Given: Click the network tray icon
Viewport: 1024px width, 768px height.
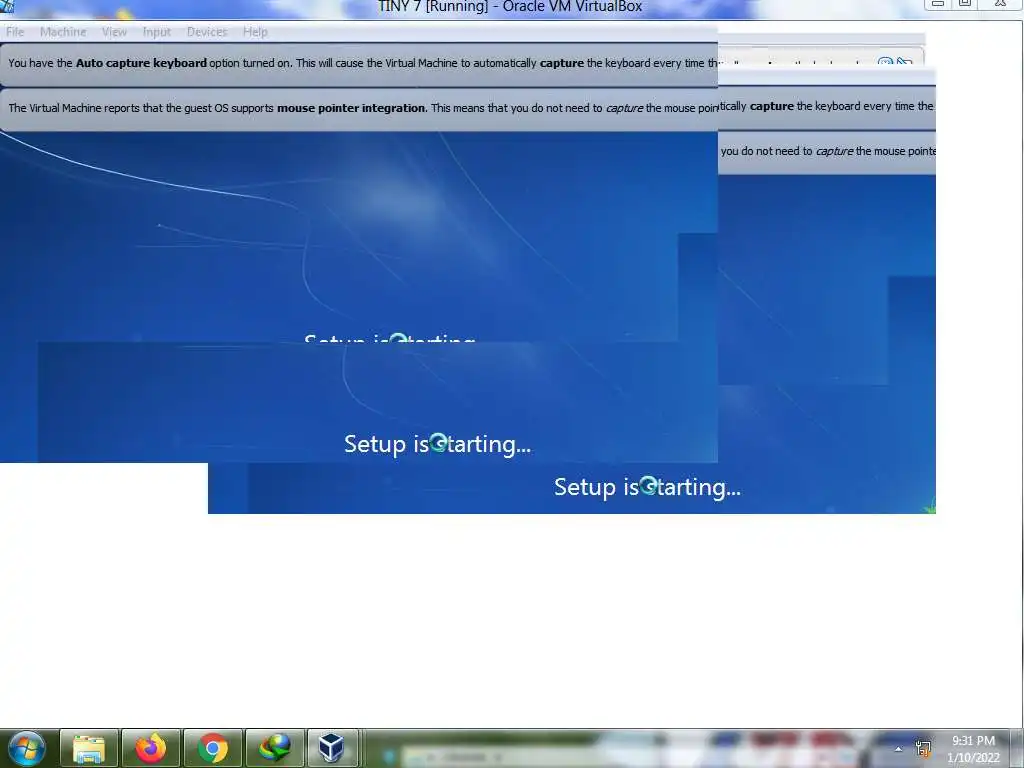Looking at the screenshot, I should pos(923,749).
